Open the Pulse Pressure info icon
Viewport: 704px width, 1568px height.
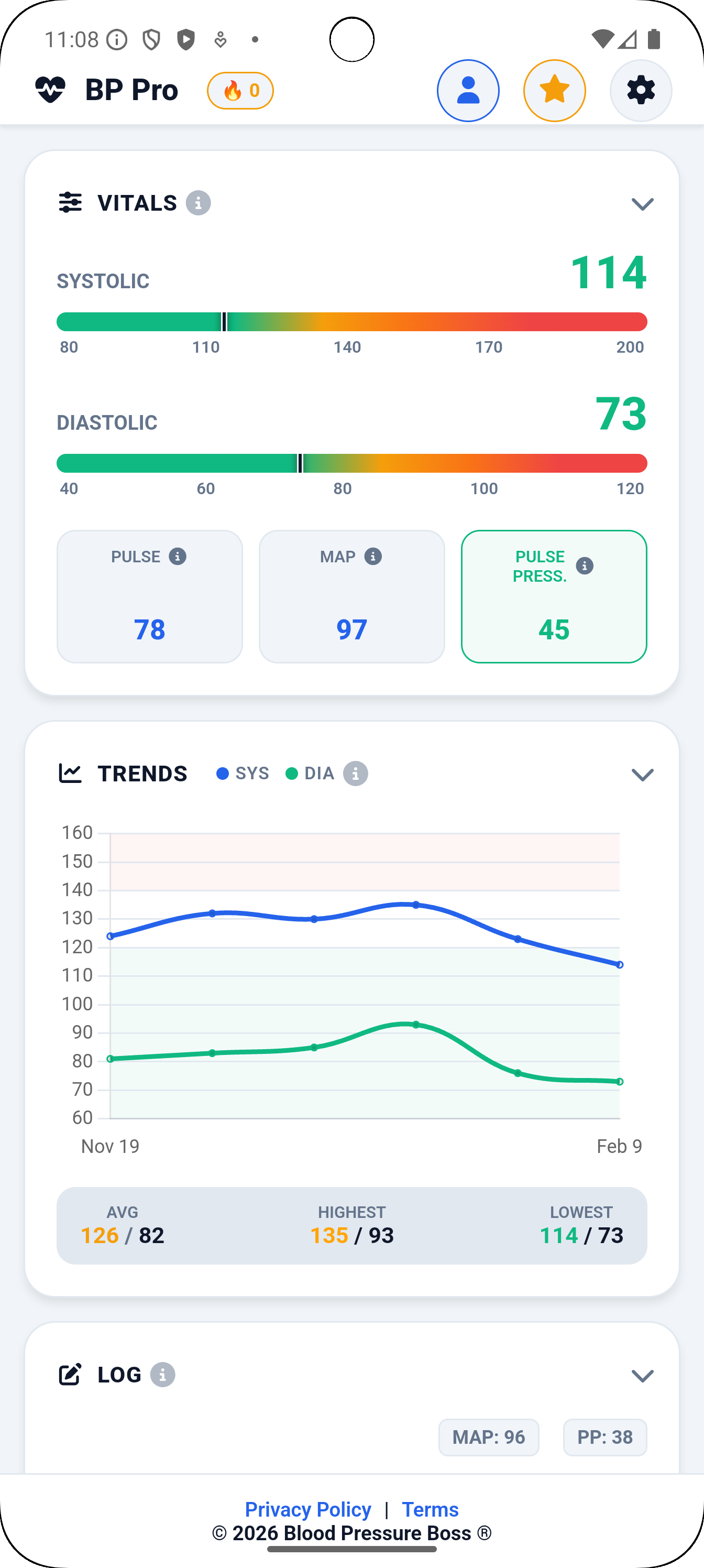[585, 566]
